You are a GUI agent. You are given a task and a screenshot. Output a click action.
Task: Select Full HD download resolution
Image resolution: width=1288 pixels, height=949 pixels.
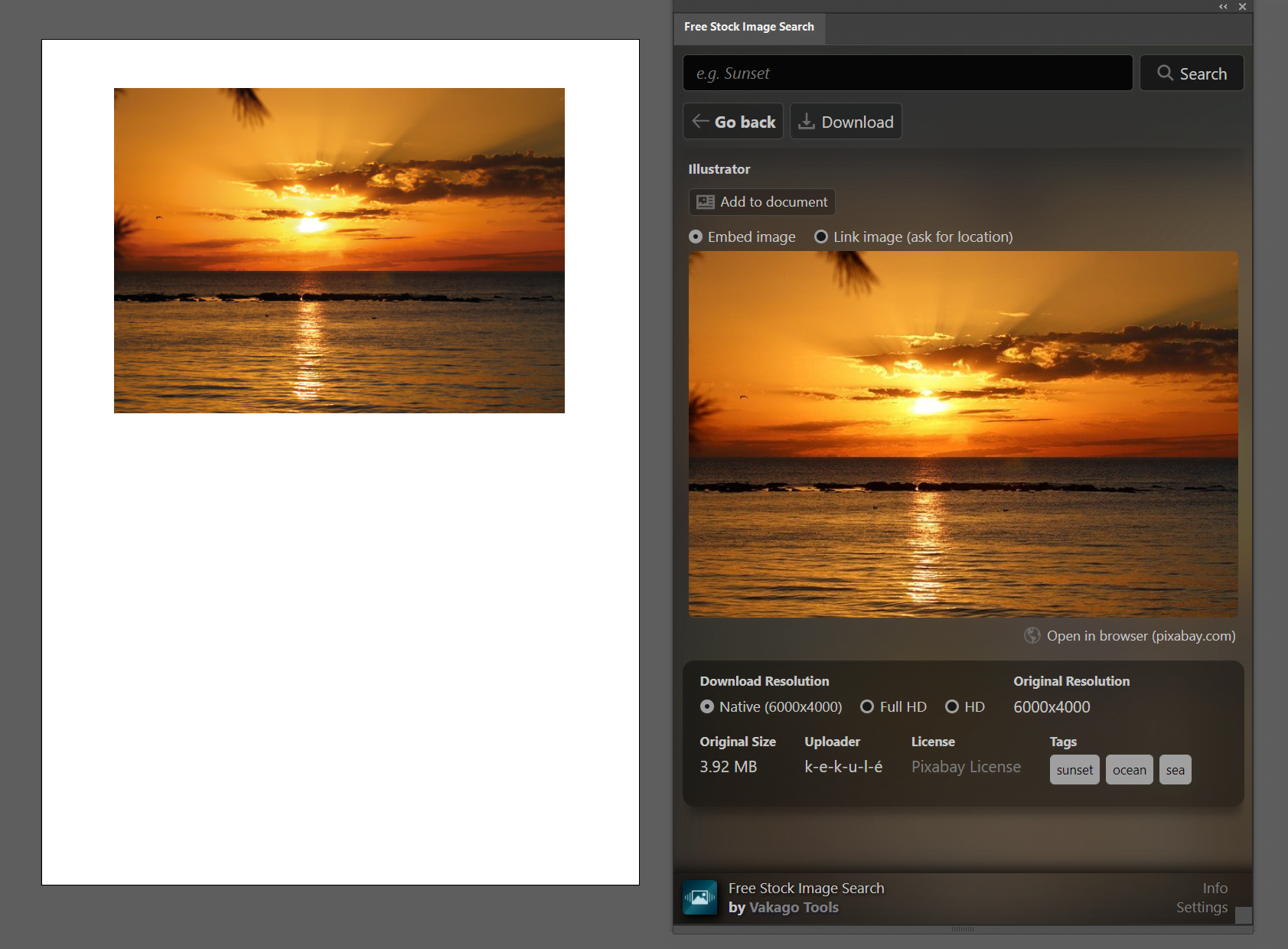867,706
